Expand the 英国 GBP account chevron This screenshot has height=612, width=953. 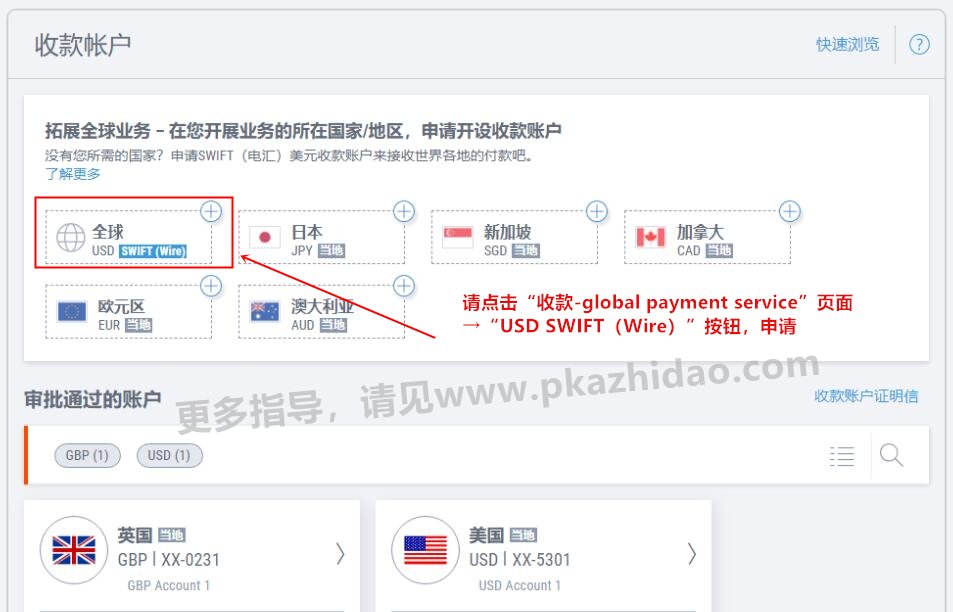tap(340, 554)
